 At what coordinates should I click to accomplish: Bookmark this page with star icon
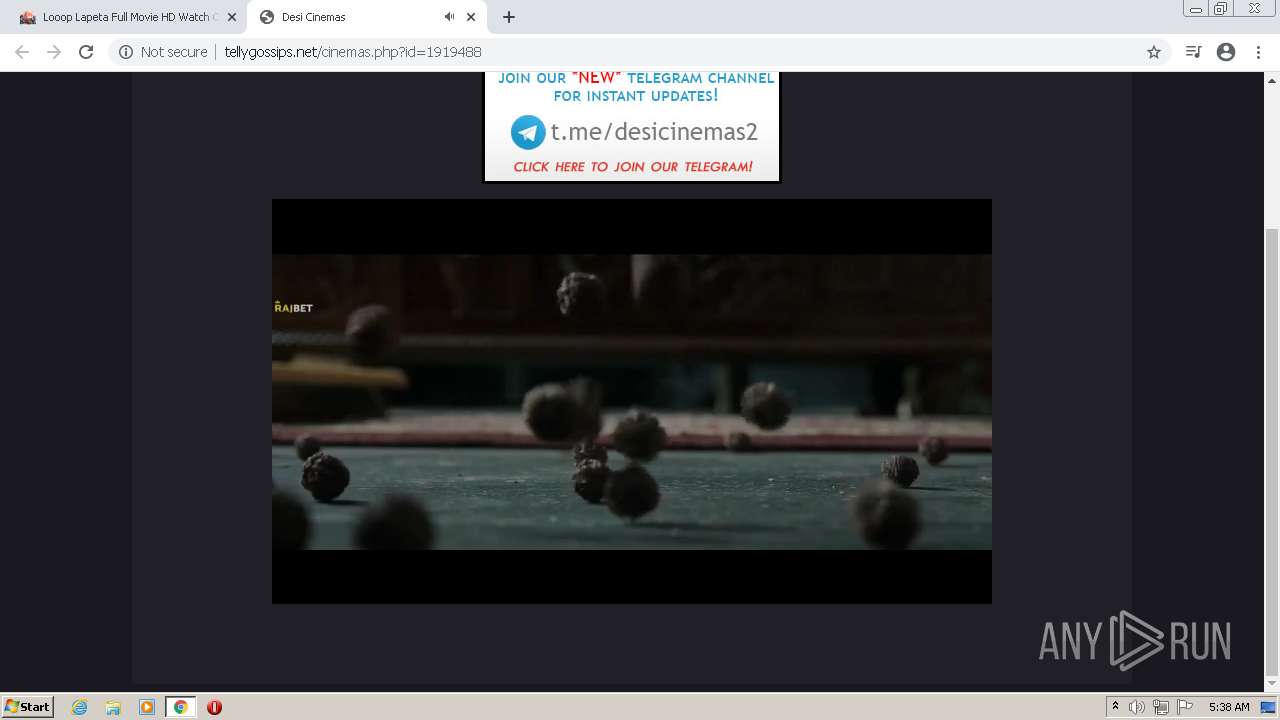[x=1154, y=52]
